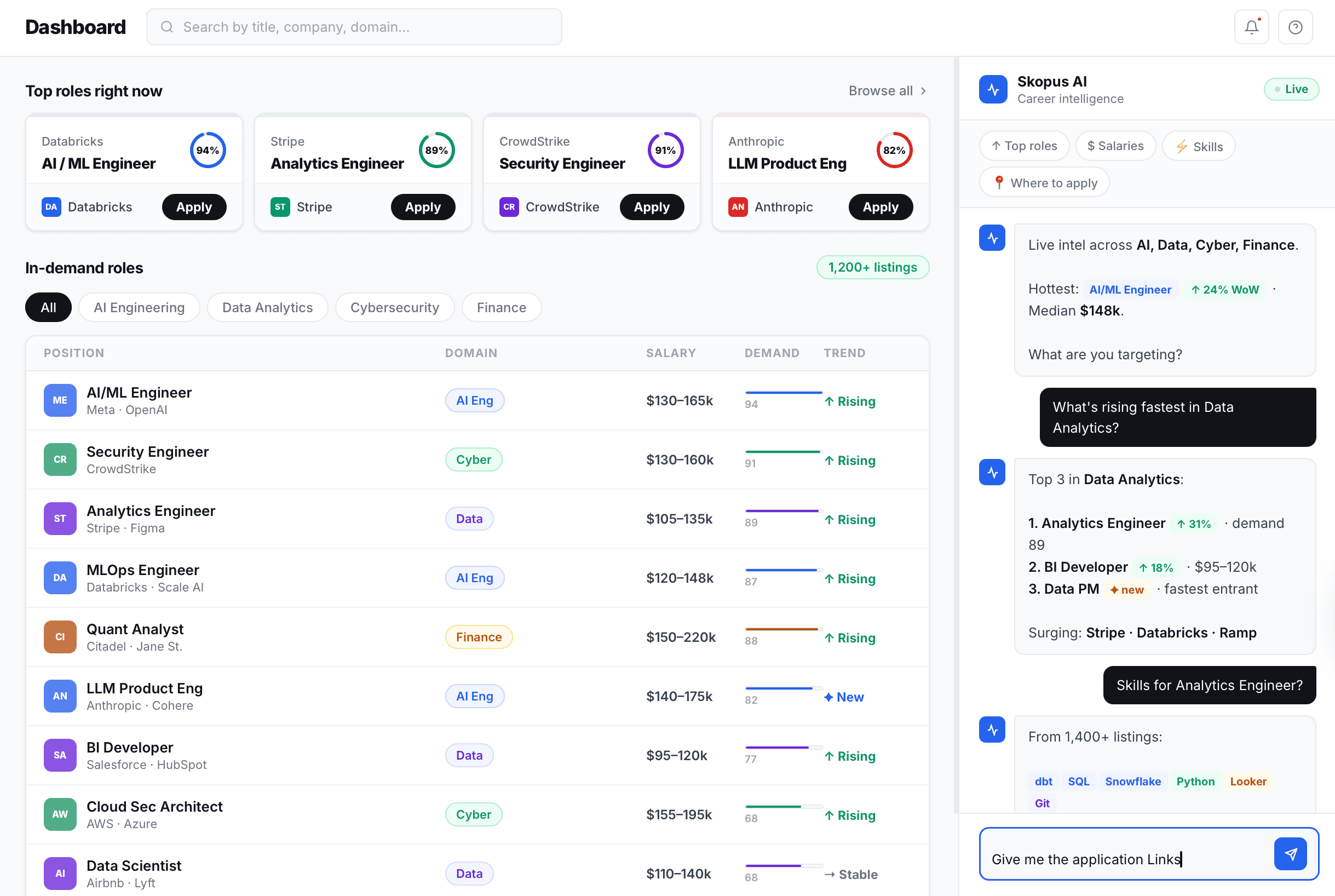Click the demand bar for Quant Analyst

point(784,629)
